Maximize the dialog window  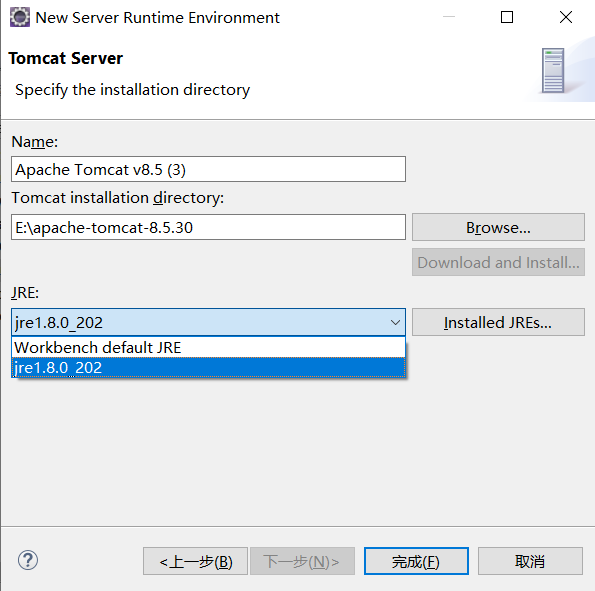507,17
